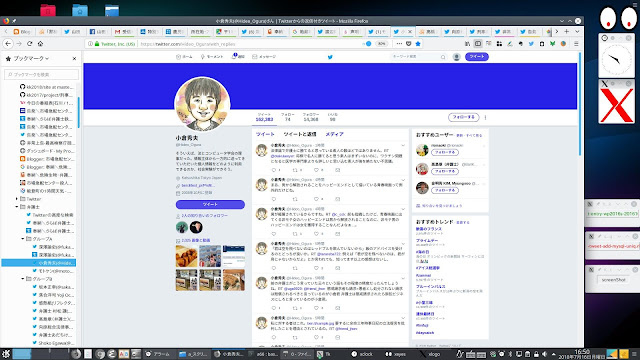
Task: Open a new tab with plus button
Action: 567,31
